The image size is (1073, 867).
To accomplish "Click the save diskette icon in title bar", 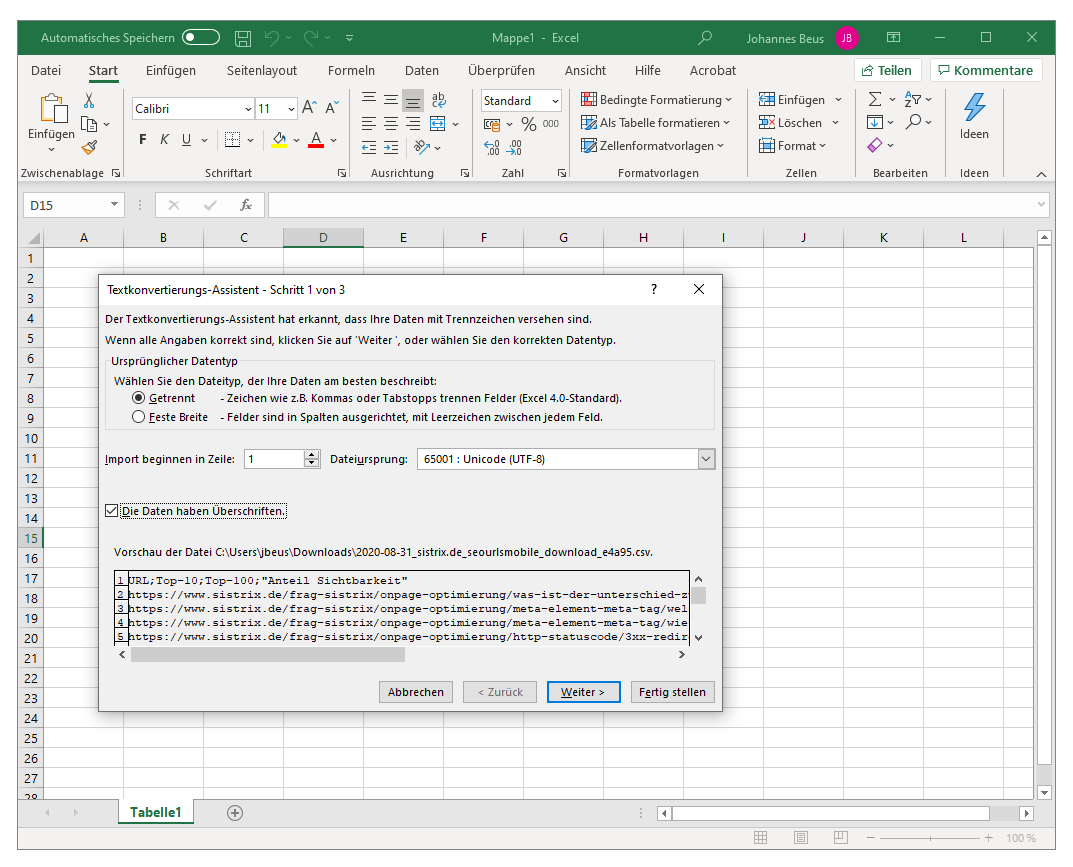I will click(x=243, y=38).
